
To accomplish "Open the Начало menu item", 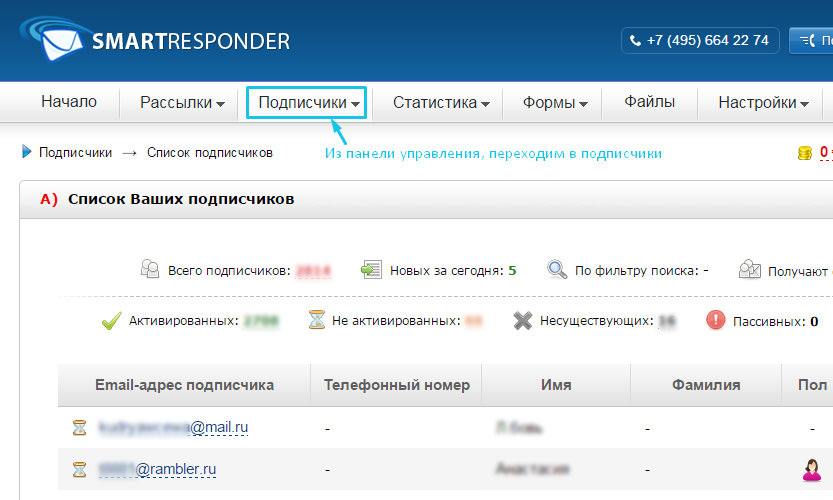I will coord(69,101).
